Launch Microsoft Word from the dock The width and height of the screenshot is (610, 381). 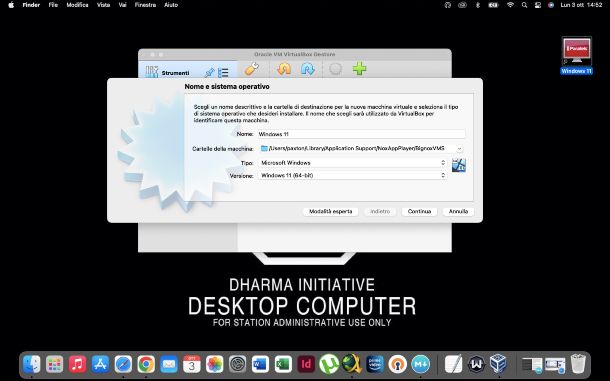(x=260, y=364)
